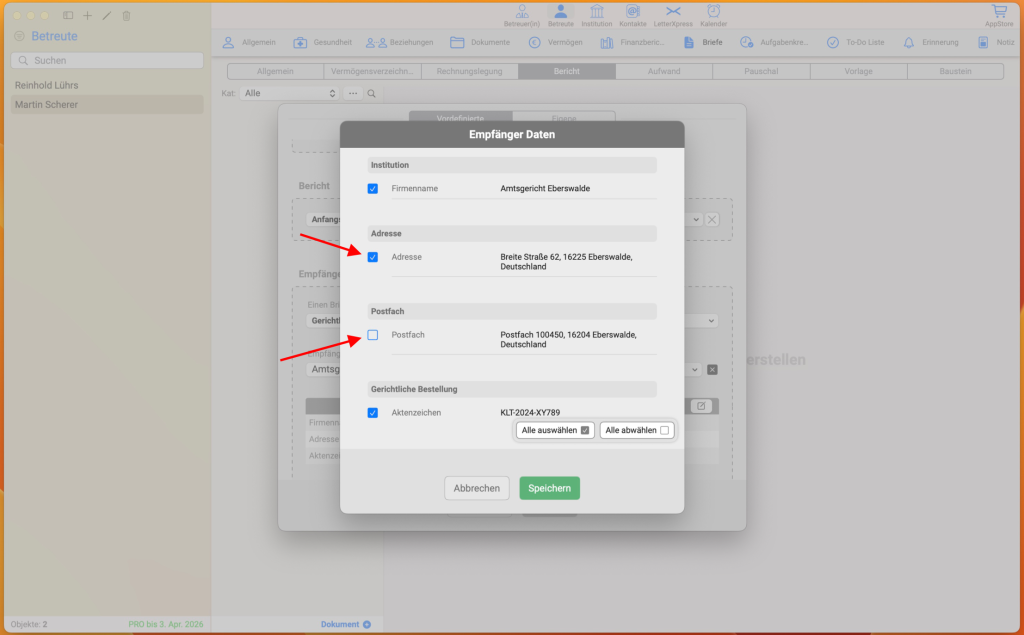Image resolution: width=1024 pixels, height=635 pixels.
Task: Open the LetterXpress icon
Action: [673, 12]
